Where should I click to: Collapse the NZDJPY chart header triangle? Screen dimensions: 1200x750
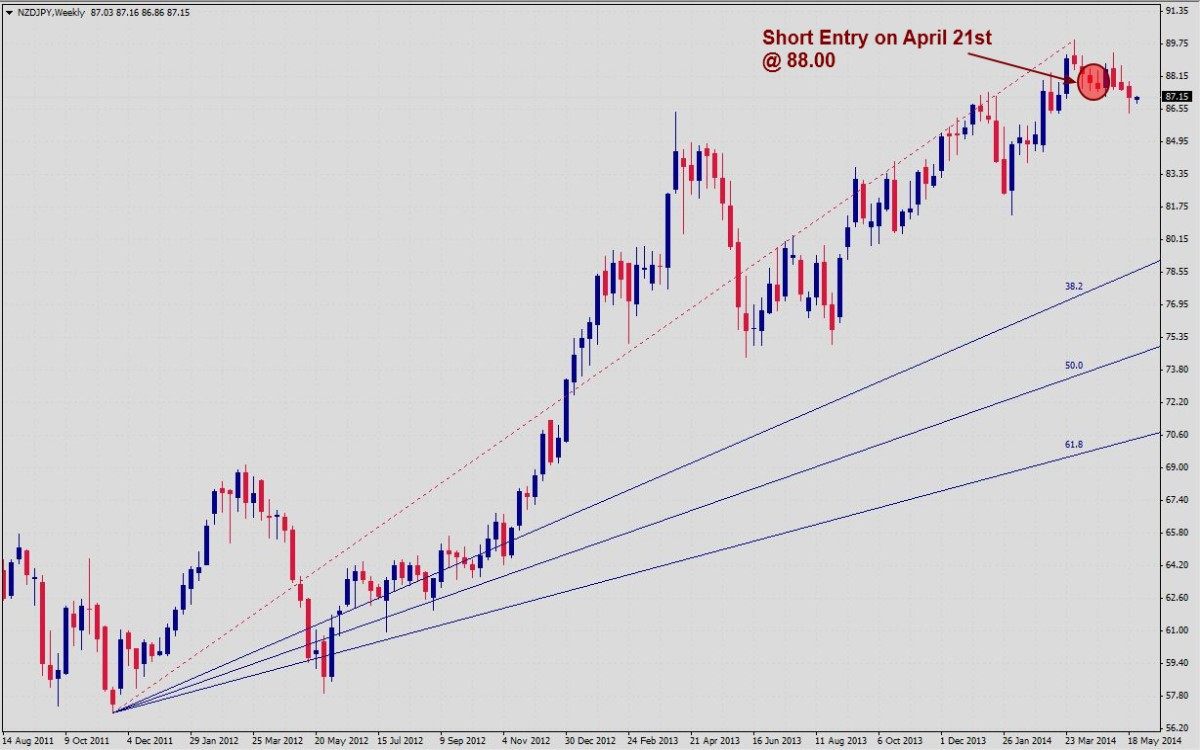pyautogui.click(x=8, y=13)
